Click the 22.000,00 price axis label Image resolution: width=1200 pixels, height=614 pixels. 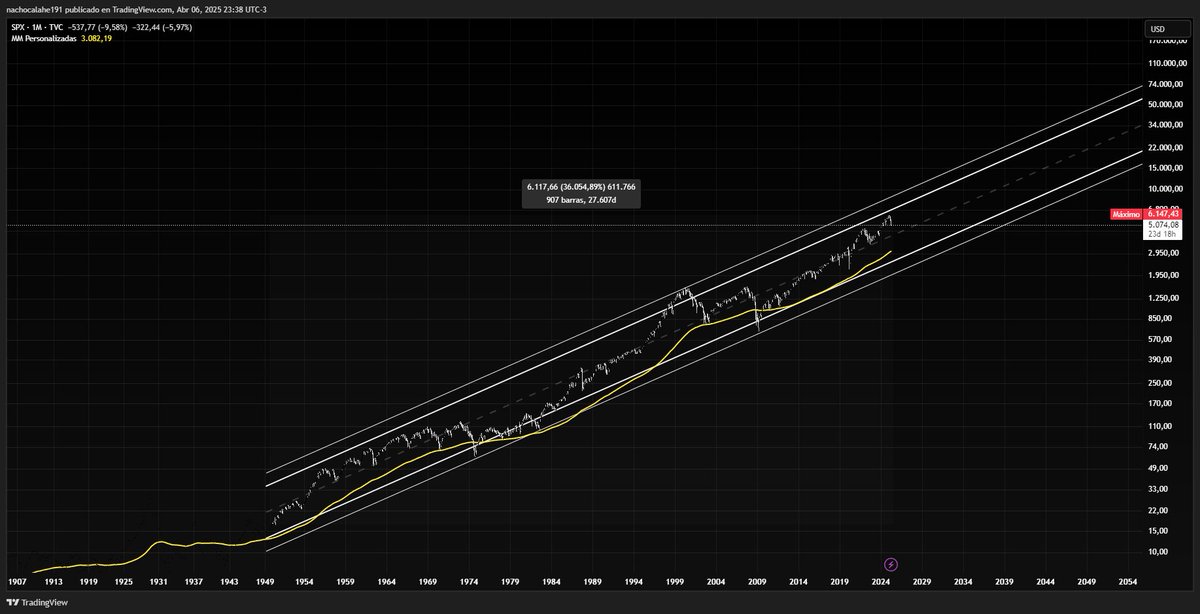tap(1166, 147)
